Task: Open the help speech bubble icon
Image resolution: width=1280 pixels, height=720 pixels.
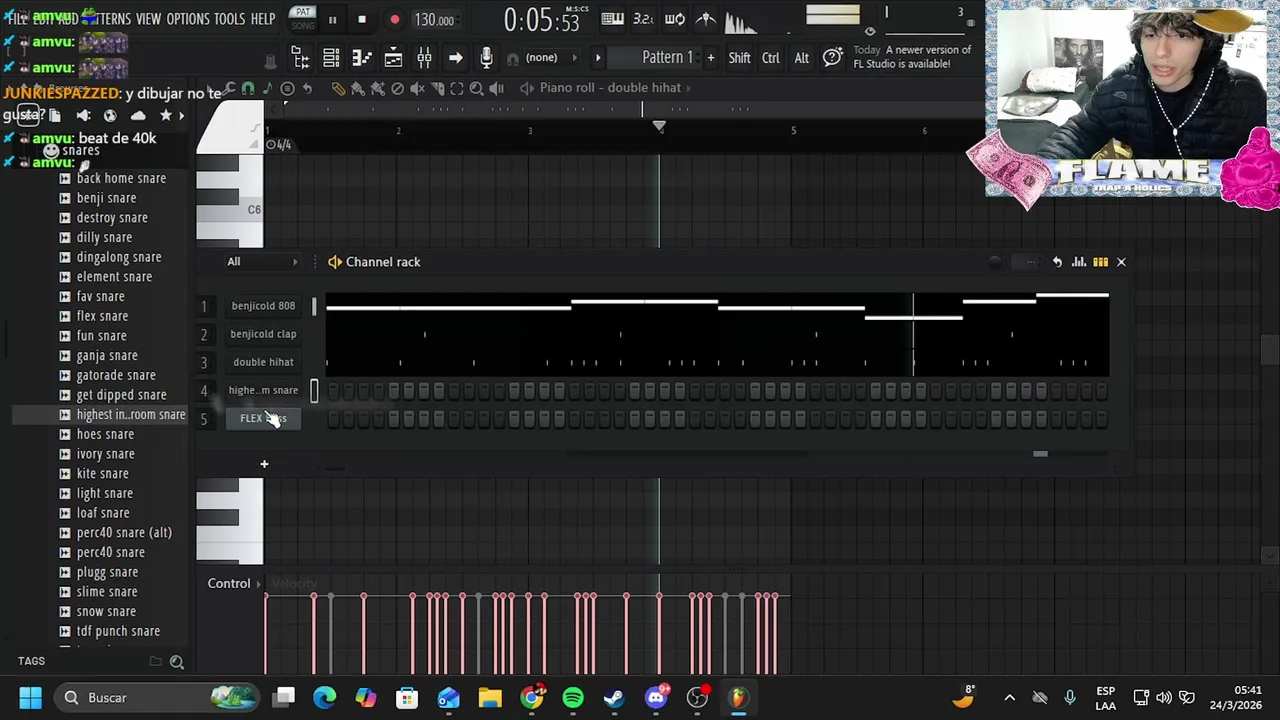Action: (x=832, y=58)
